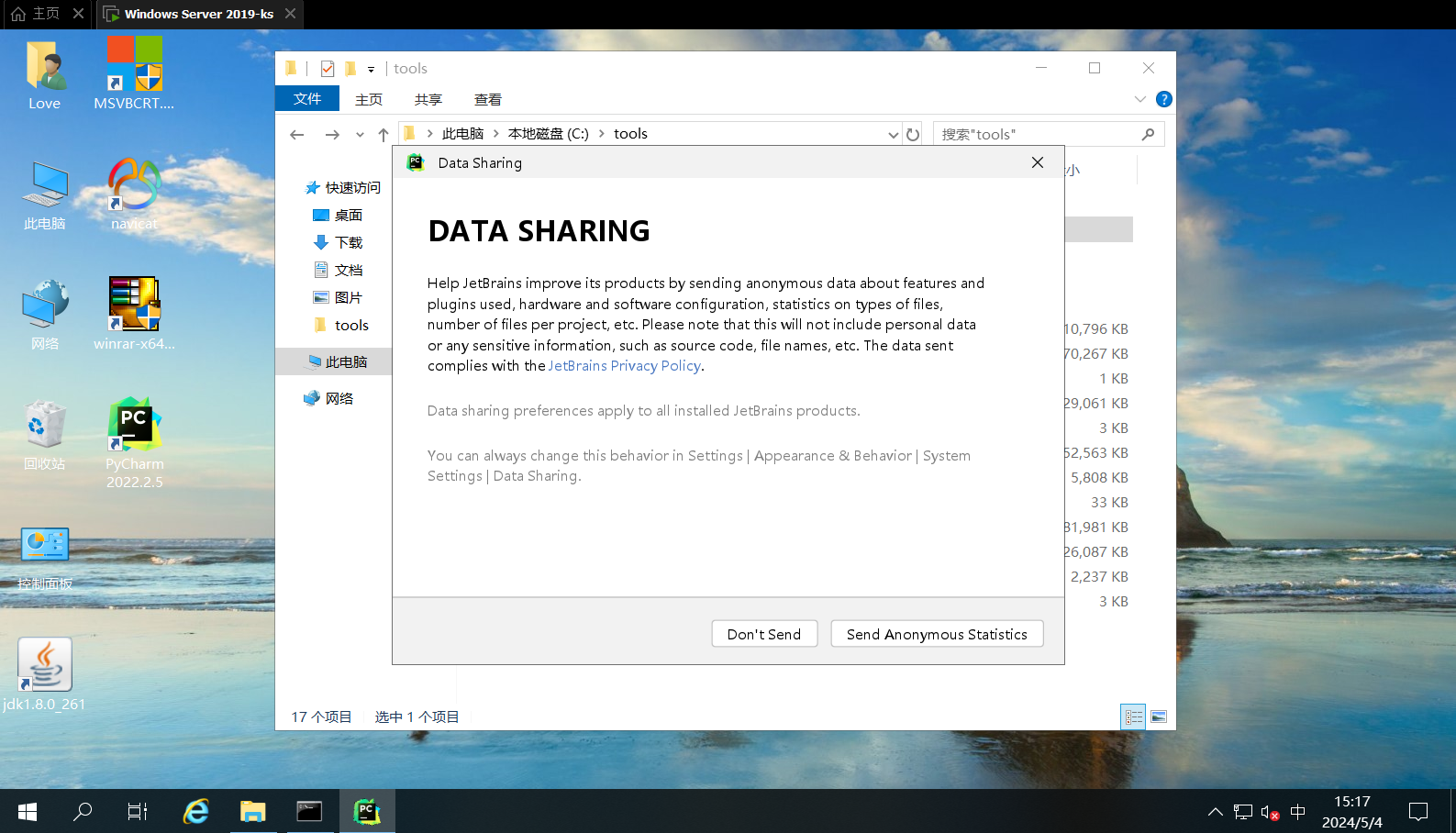
Task: Click Send Anonymous Statistics button
Action: [x=937, y=634]
